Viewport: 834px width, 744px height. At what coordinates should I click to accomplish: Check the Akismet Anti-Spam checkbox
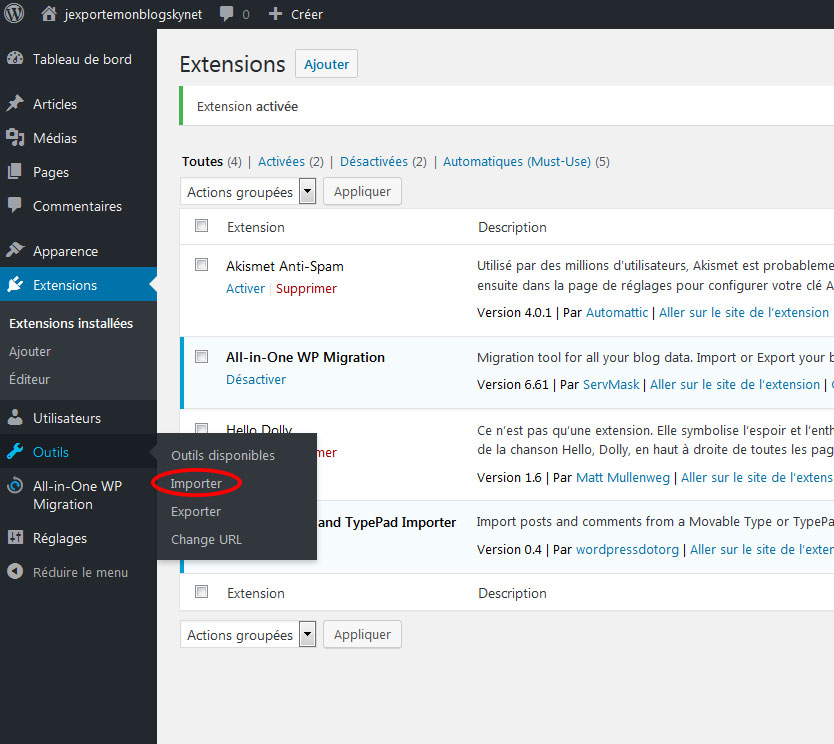click(202, 264)
